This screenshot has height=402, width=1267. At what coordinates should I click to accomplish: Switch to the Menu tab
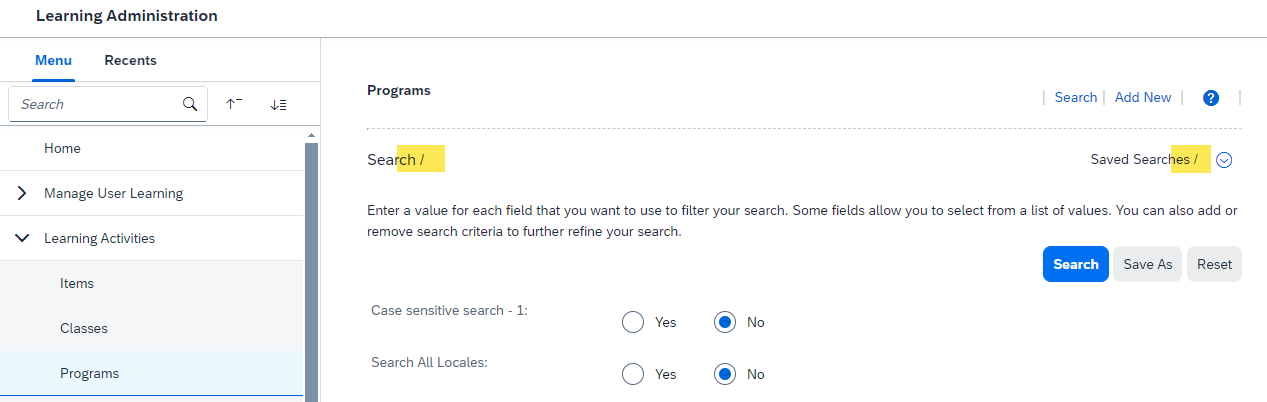point(53,60)
